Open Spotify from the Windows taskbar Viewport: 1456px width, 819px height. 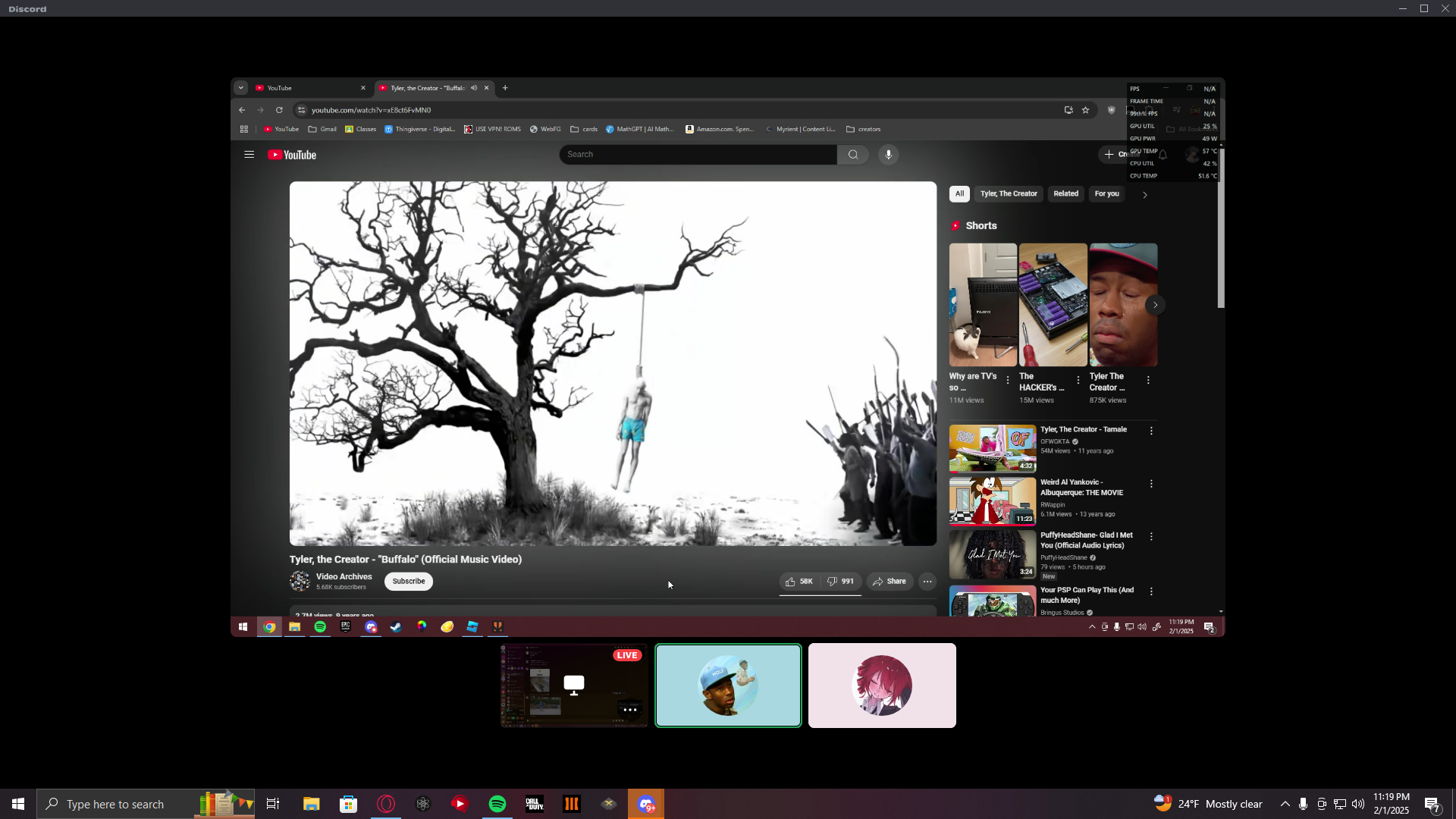[x=497, y=804]
